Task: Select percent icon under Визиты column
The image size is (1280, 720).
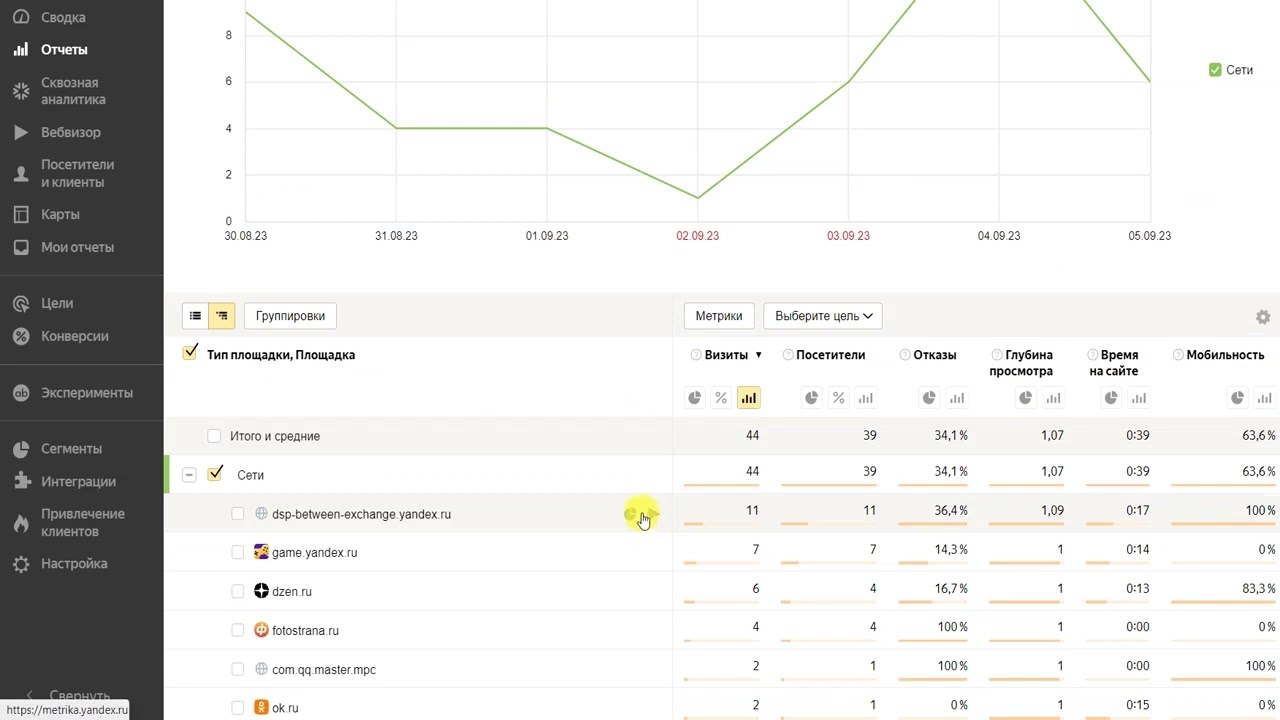Action: [x=721, y=398]
